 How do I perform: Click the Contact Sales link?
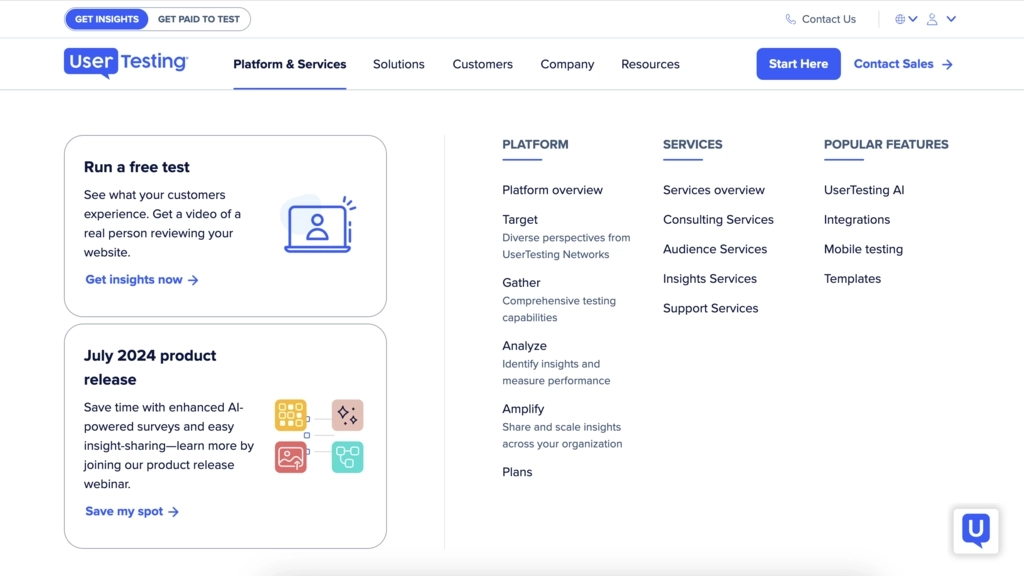coord(893,64)
